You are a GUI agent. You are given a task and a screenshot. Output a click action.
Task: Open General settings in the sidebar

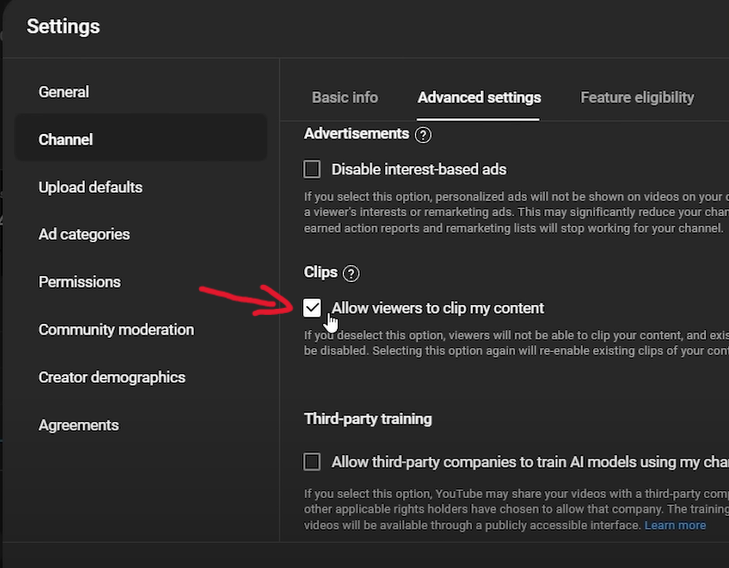click(x=64, y=92)
